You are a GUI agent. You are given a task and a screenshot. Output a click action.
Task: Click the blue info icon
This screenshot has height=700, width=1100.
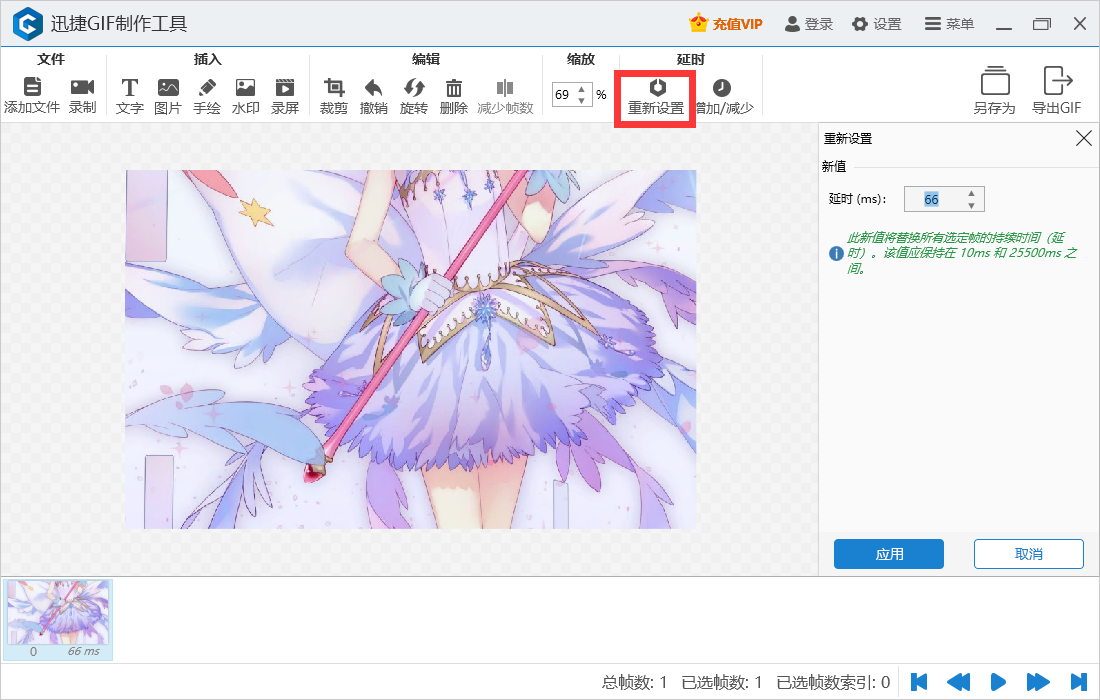click(x=836, y=253)
